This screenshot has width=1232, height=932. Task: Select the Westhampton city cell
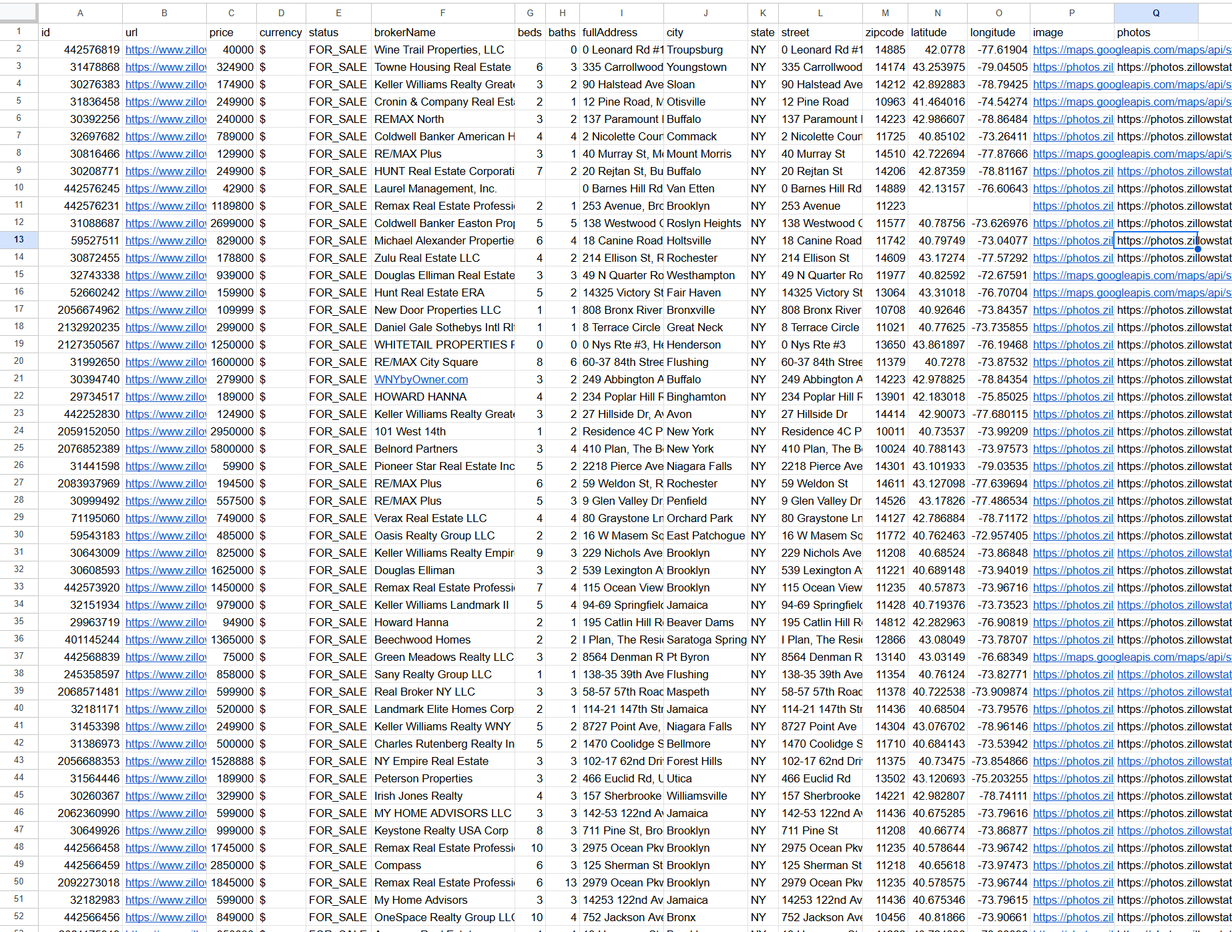click(705, 275)
